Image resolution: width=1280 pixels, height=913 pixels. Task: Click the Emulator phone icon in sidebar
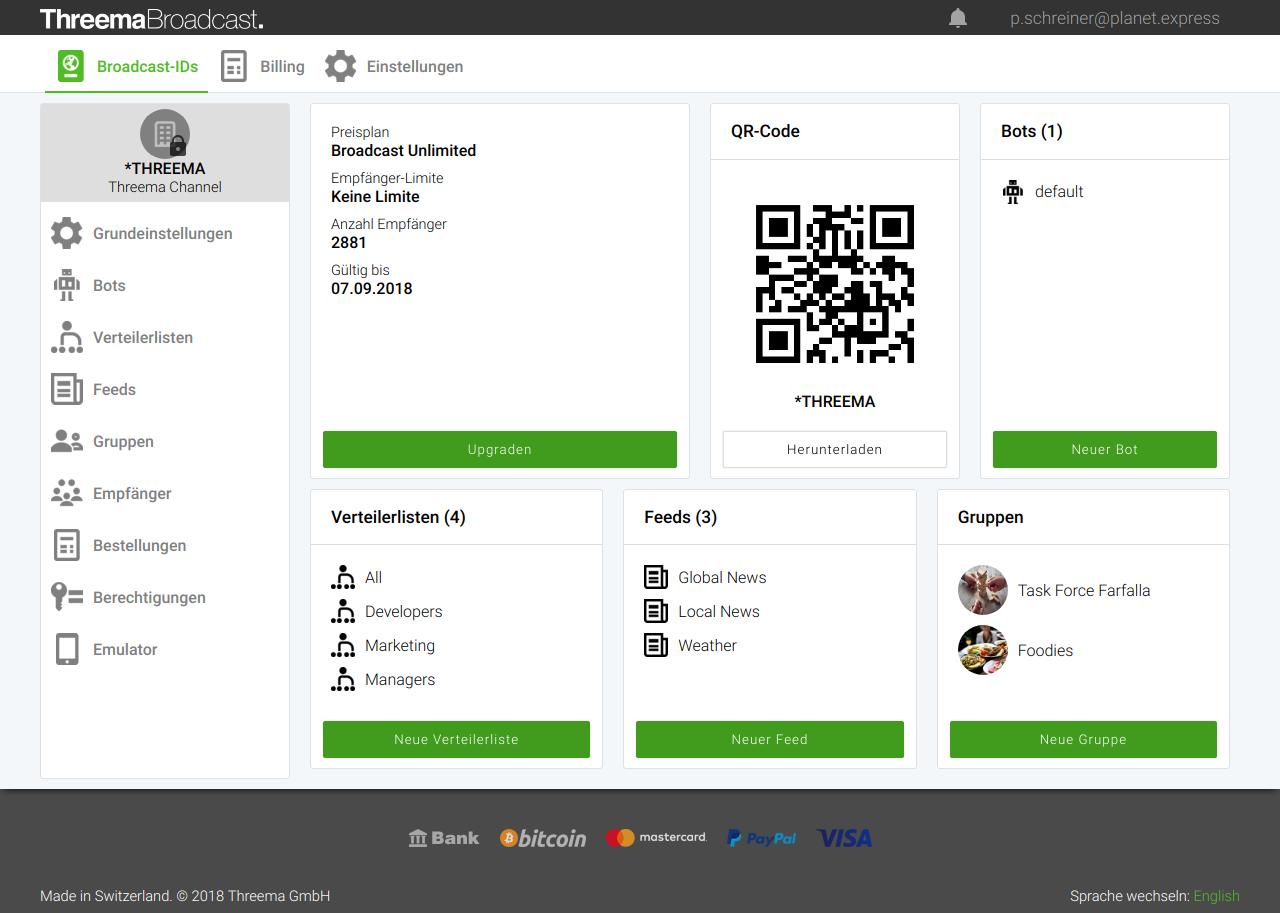click(67, 649)
